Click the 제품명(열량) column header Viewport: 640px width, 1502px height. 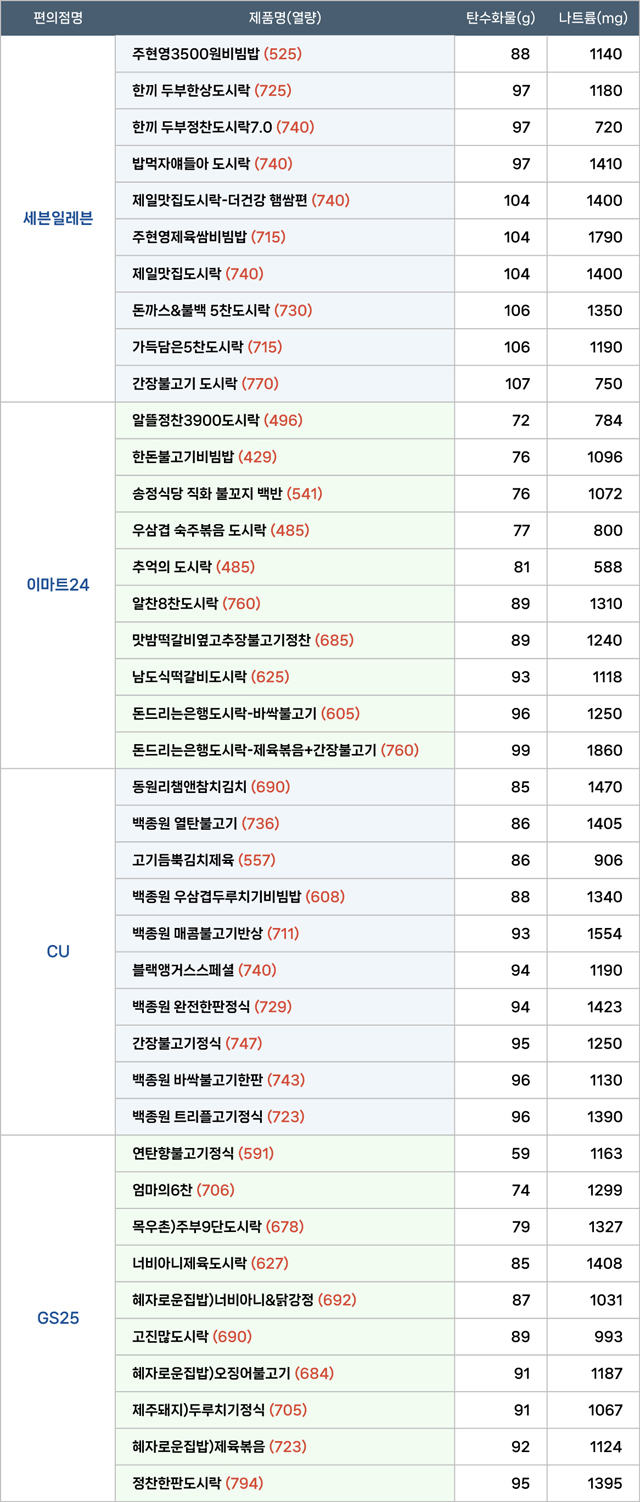point(285,18)
